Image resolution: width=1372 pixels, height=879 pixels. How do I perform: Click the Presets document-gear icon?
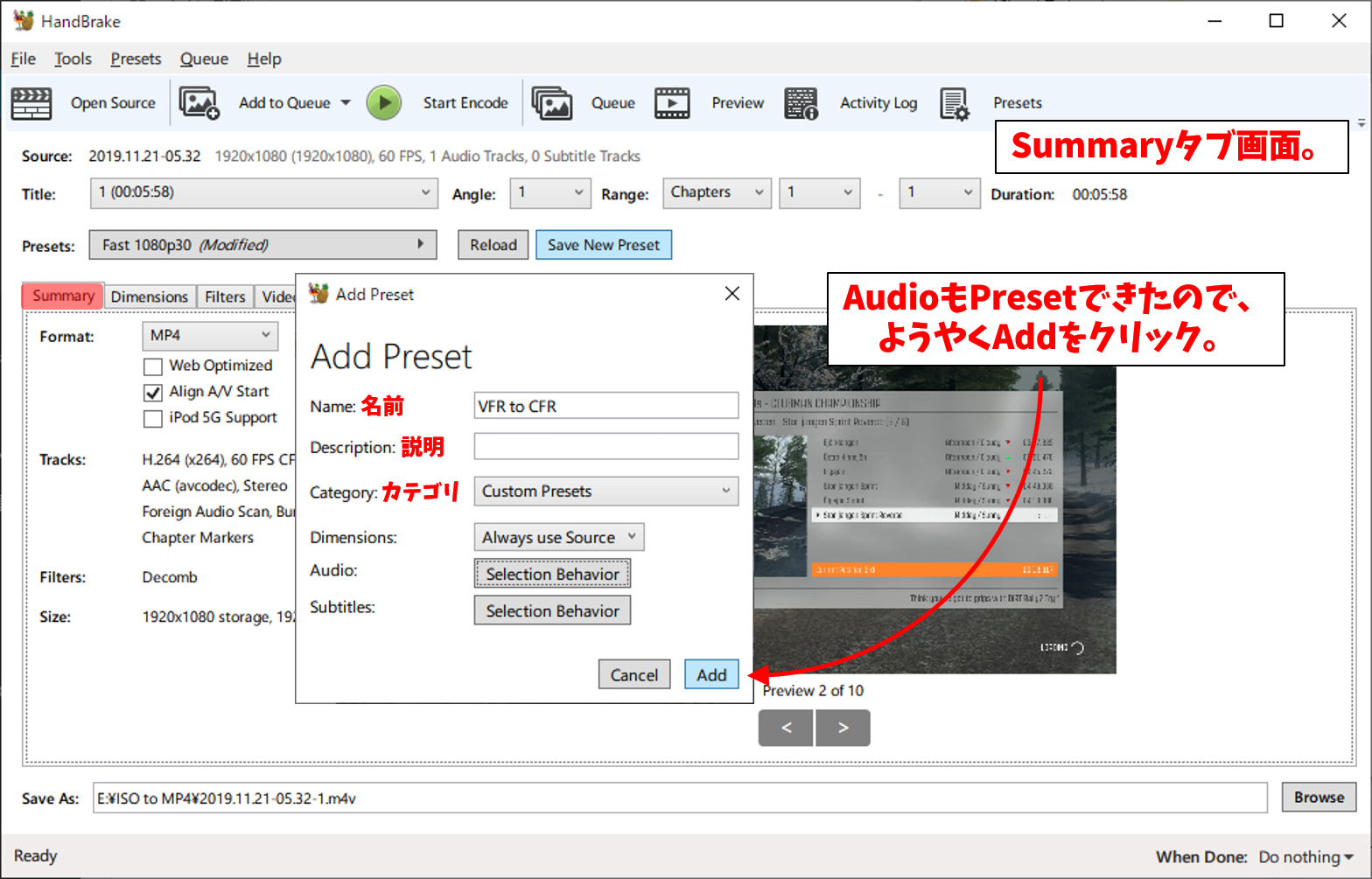point(955,103)
